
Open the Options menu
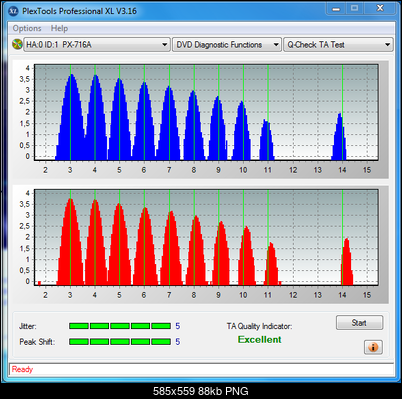point(27,28)
